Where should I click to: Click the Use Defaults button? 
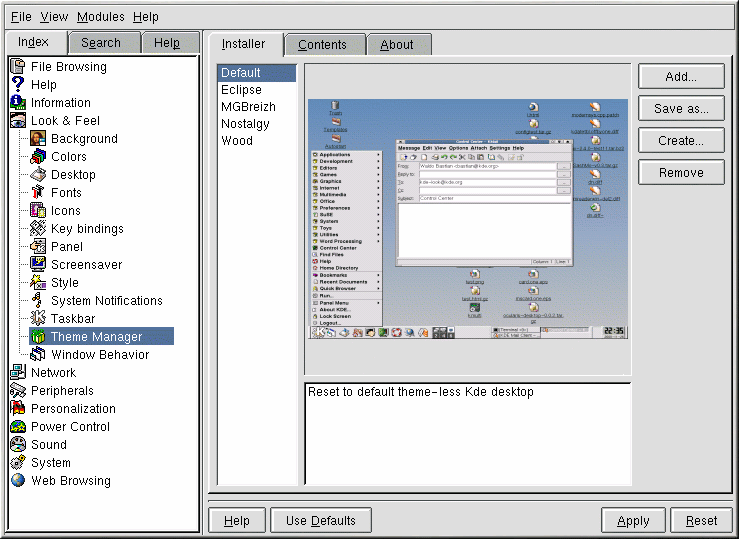[320, 520]
